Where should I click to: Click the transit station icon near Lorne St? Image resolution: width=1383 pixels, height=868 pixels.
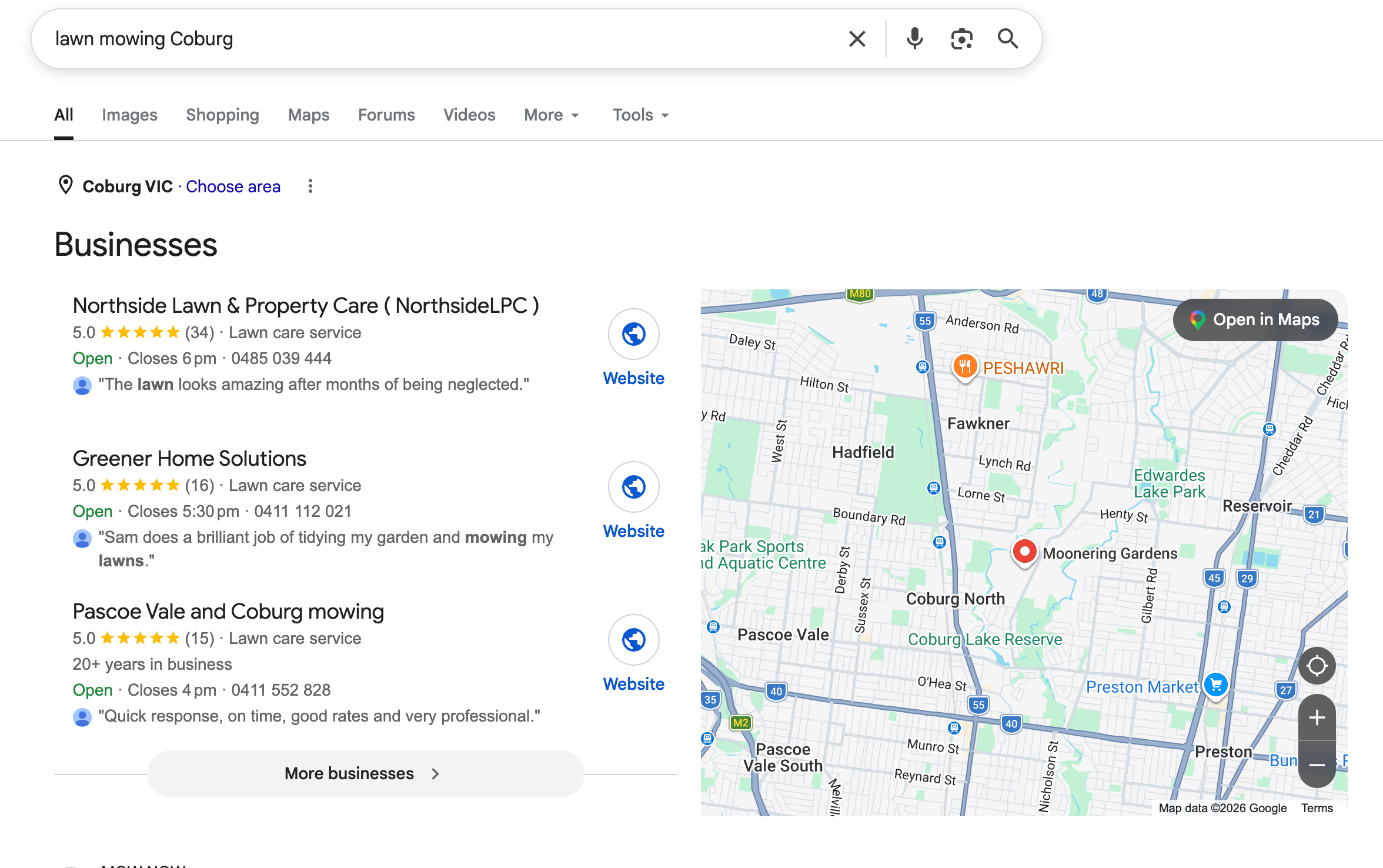tap(933, 488)
